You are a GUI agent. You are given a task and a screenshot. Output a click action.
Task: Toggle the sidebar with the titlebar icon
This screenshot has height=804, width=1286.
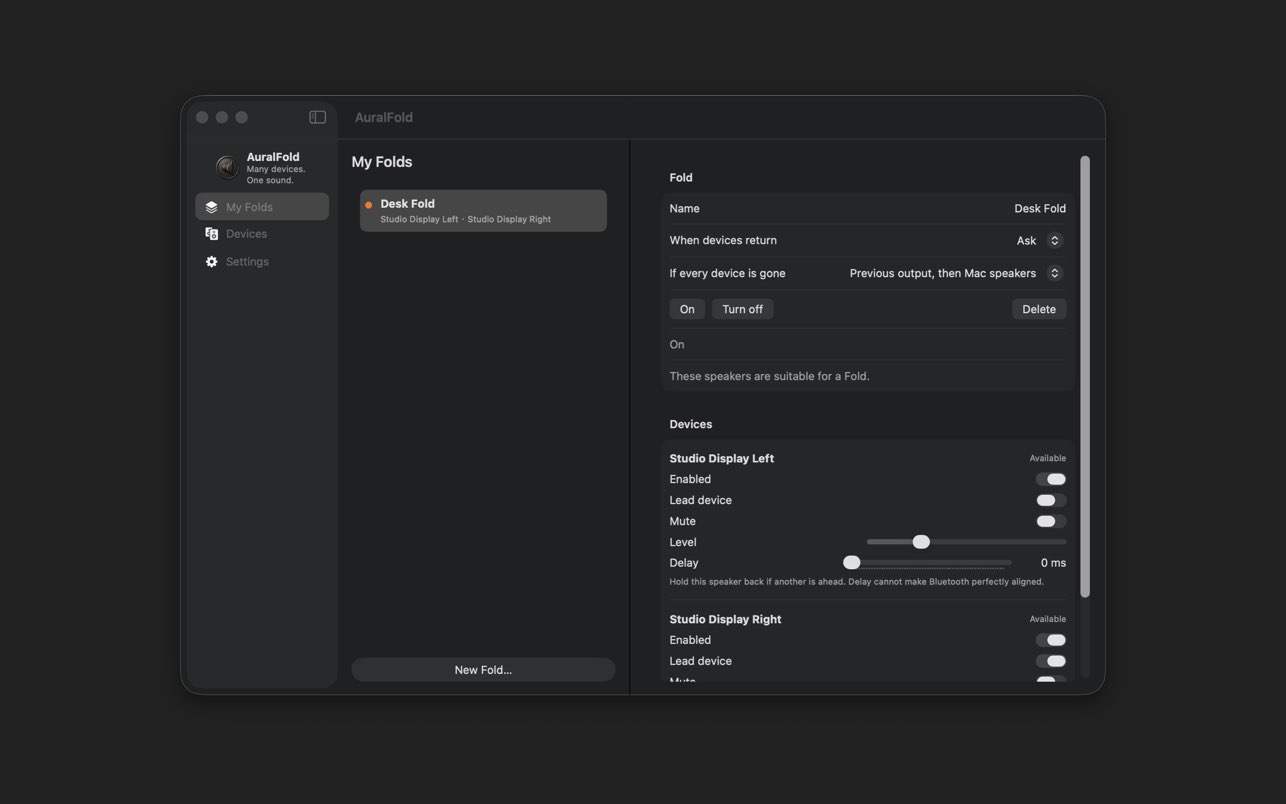pos(317,117)
